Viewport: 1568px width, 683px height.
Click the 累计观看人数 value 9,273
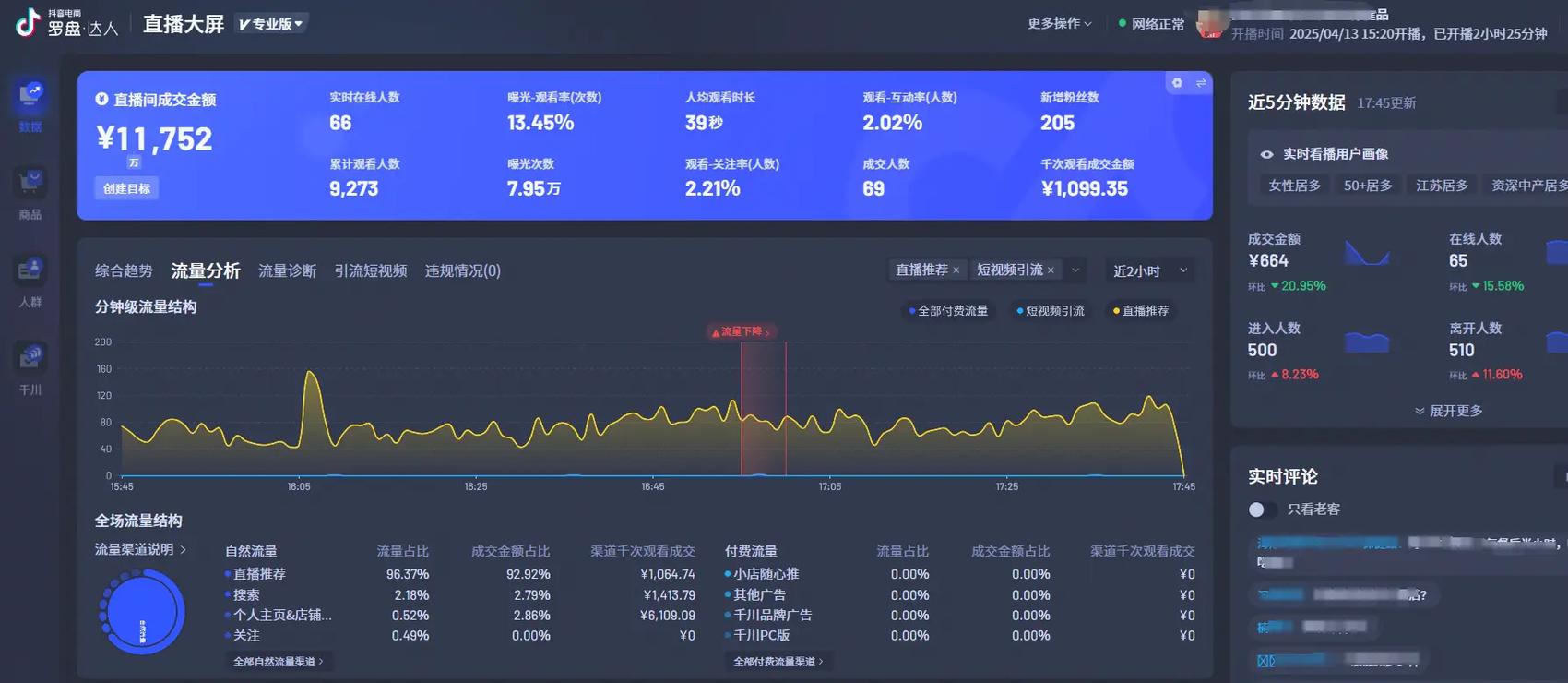(354, 188)
